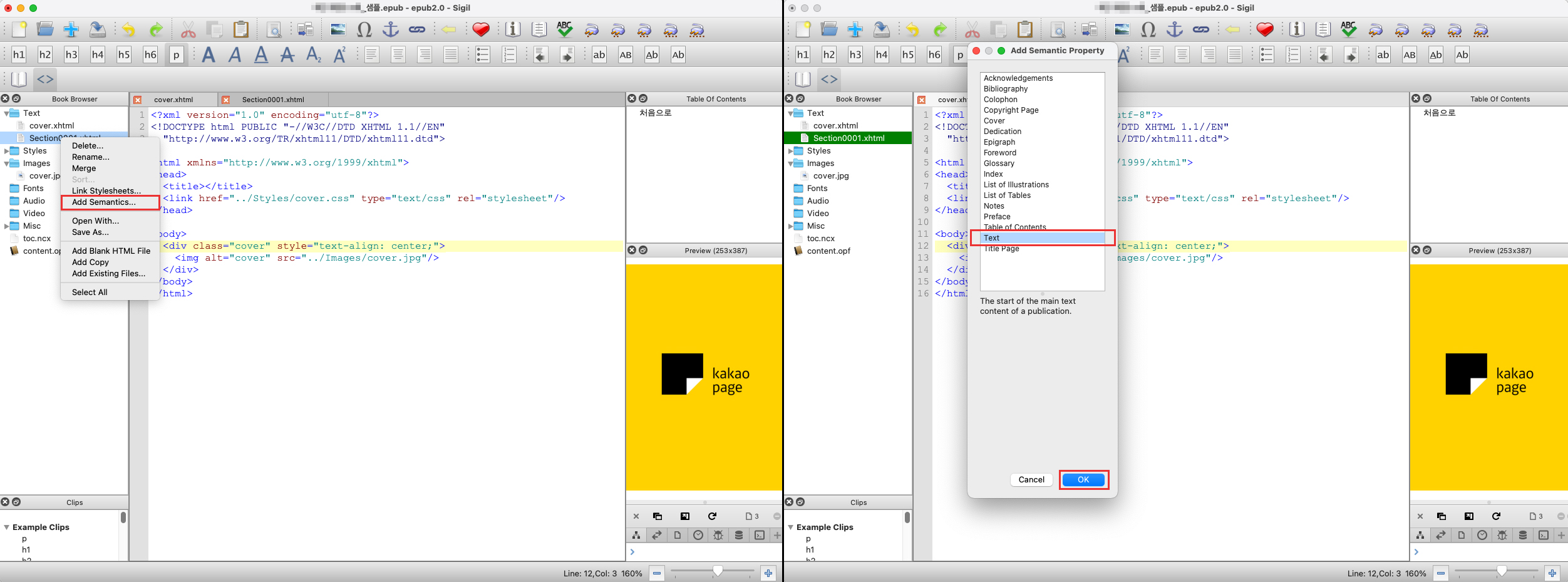Toggle h1 heading style in left window

(19, 55)
